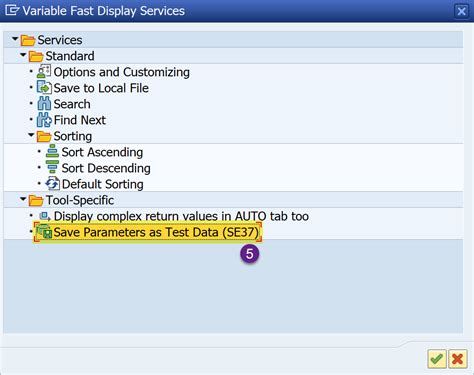Choose 'Sort Ascending' service

point(102,152)
